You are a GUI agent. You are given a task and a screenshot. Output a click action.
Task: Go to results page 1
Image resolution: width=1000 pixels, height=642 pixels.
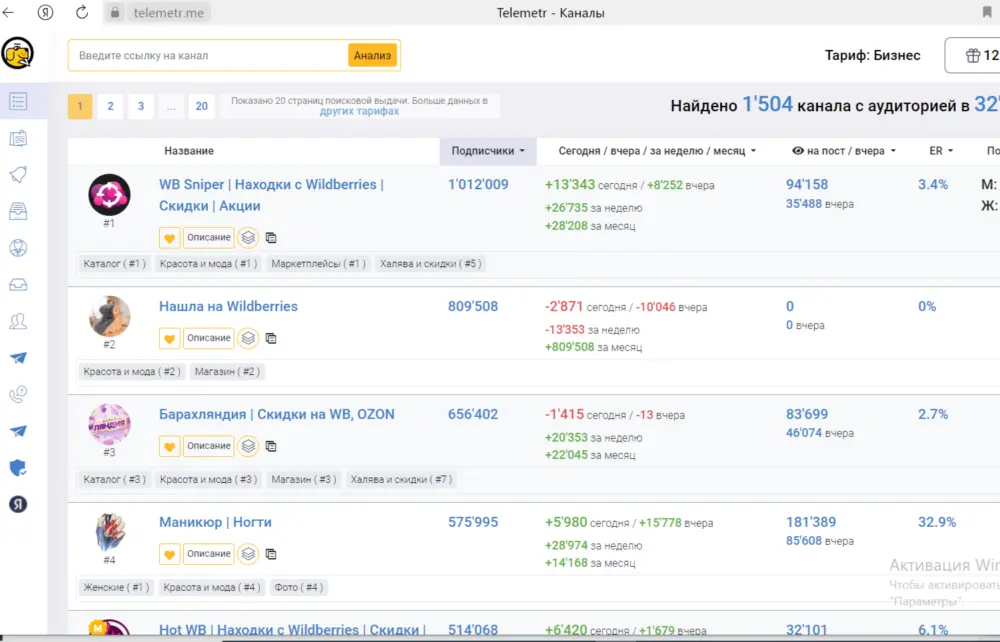pos(80,106)
